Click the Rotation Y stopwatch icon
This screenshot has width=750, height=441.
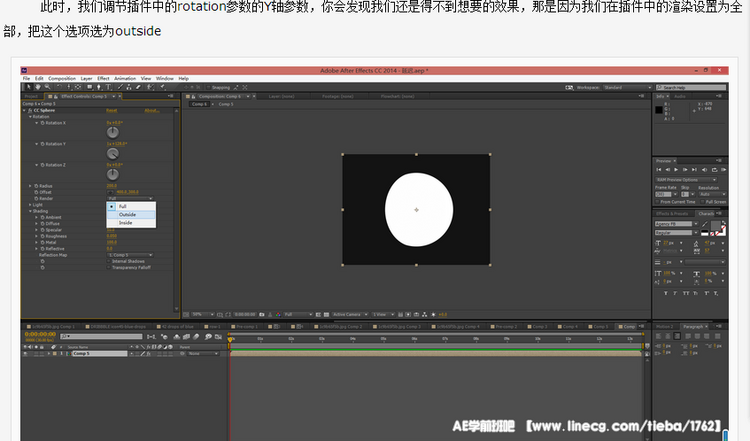coord(43,144)
